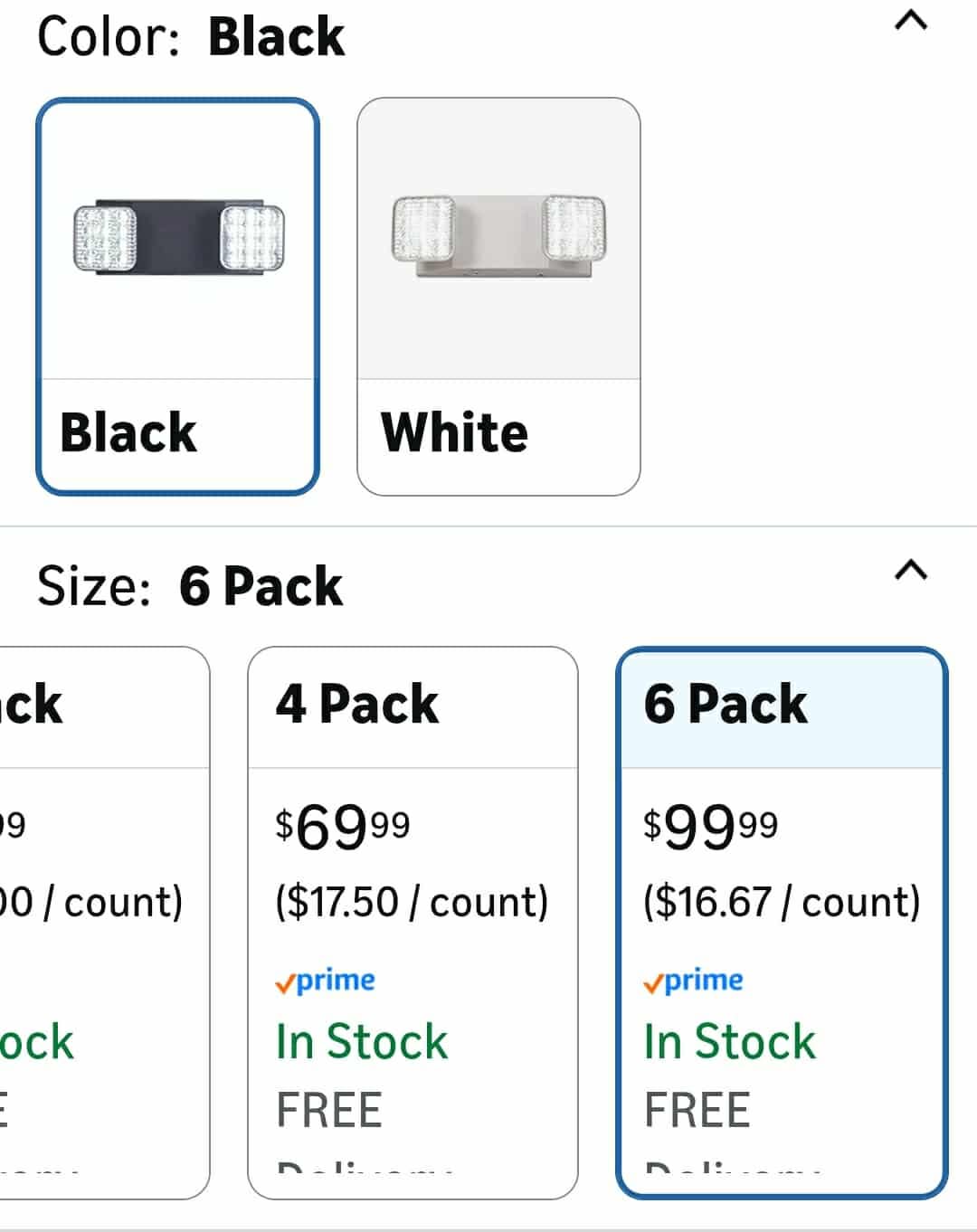Viewport: 977px width, 1232px height.
Task: Click the Color: Black heading
Action: click(x=191, y=37)
